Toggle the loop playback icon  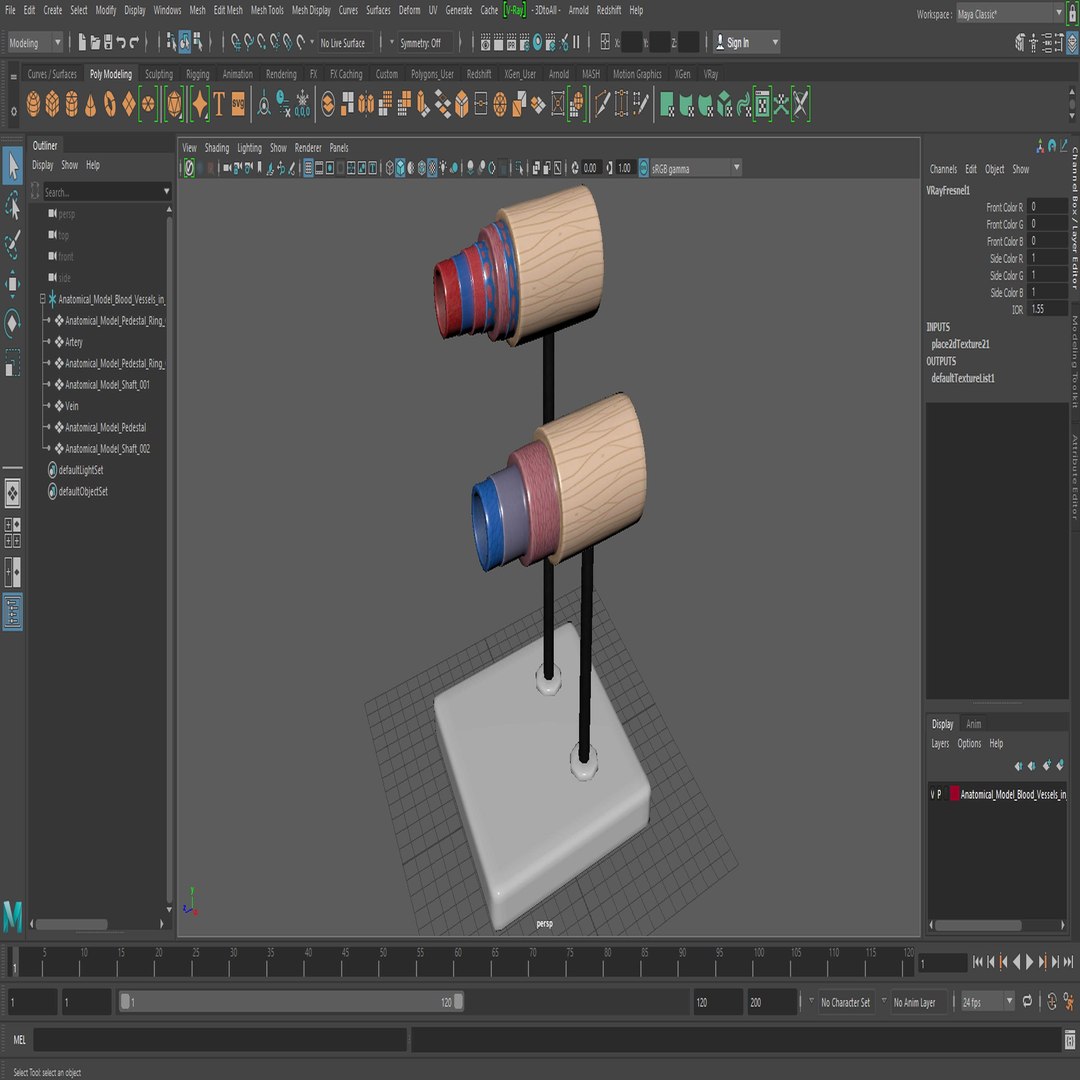[1027, 1001]
